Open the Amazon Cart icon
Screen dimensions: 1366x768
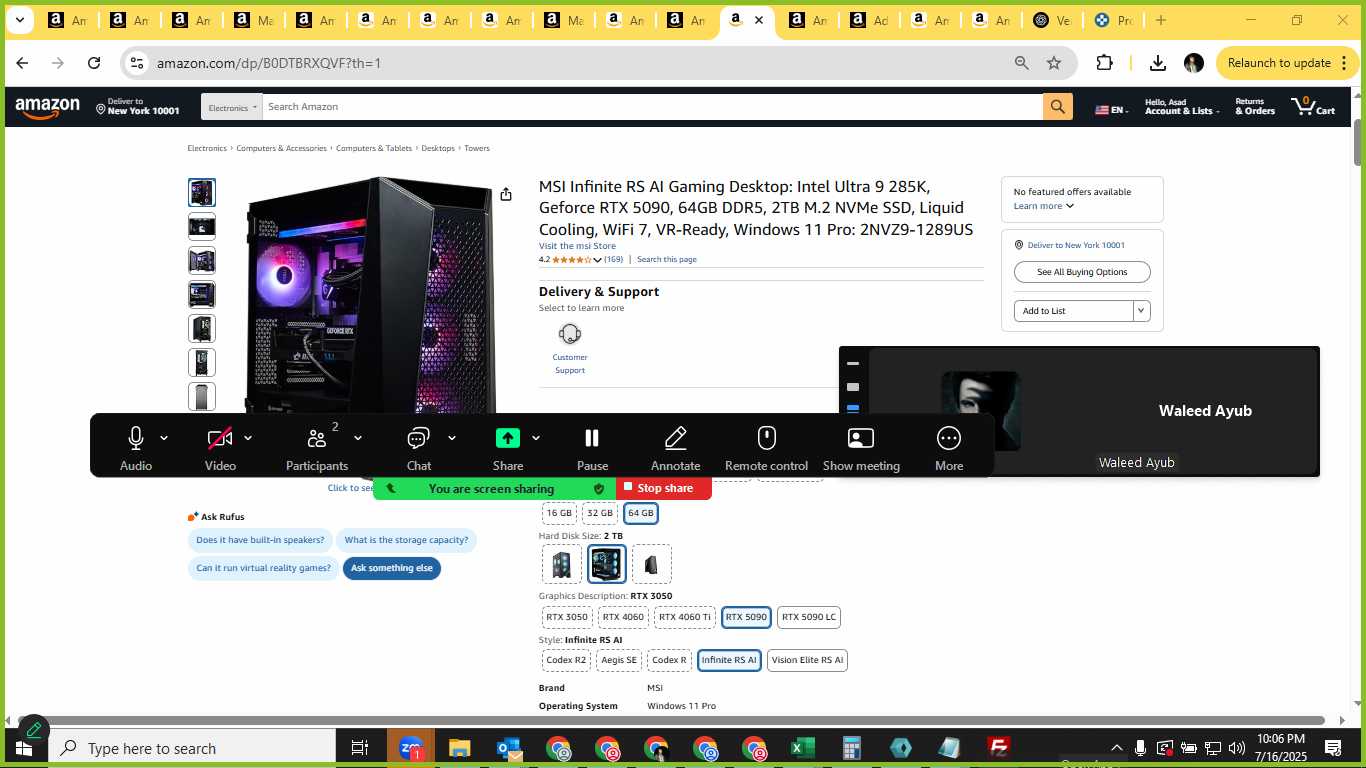(1313, 106)
